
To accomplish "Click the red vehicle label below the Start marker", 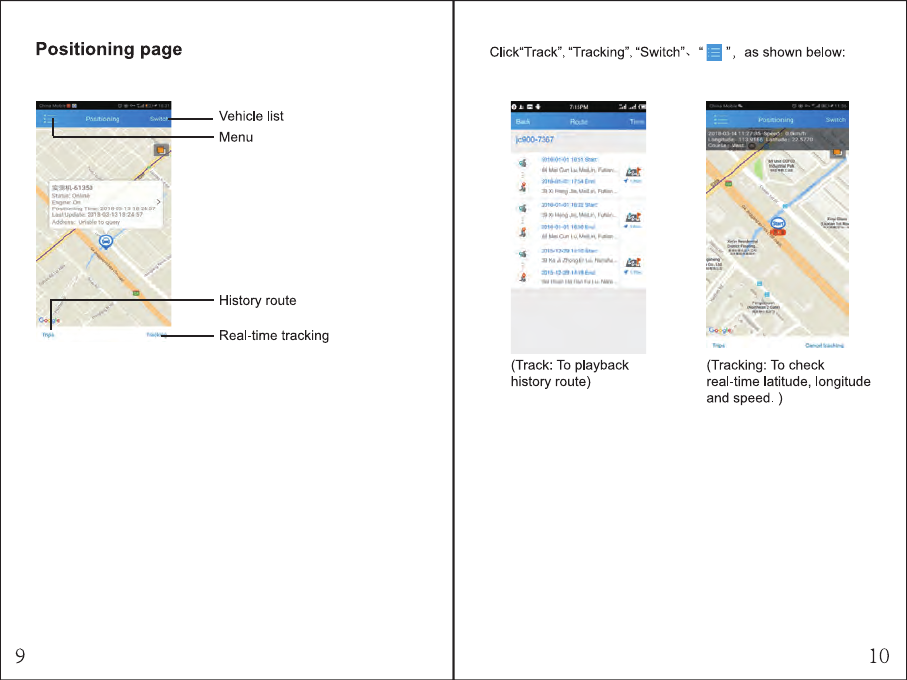I will pos(778,232).
